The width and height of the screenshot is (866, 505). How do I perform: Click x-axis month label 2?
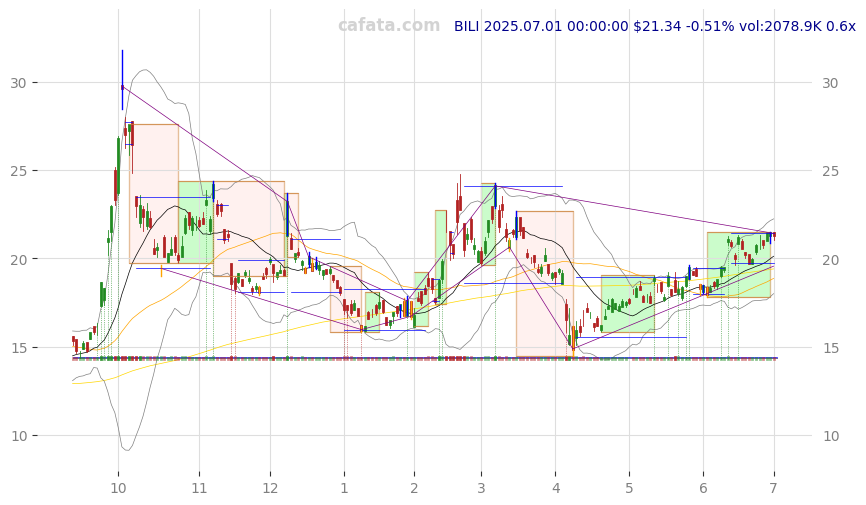414,488
